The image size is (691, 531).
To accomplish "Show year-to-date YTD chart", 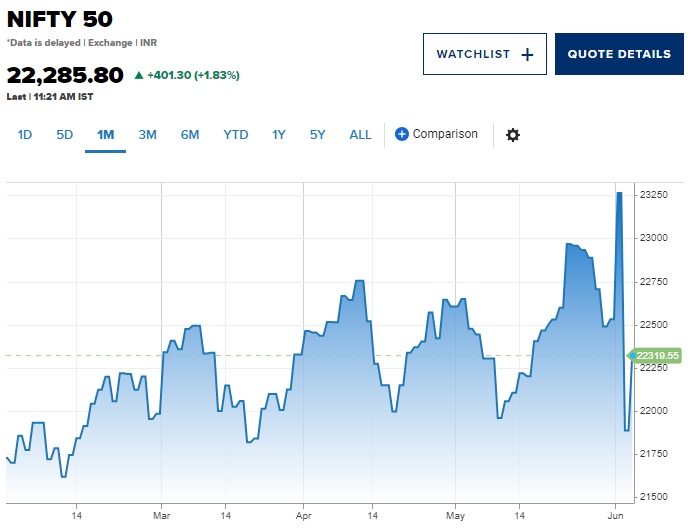I will [236, 135].
